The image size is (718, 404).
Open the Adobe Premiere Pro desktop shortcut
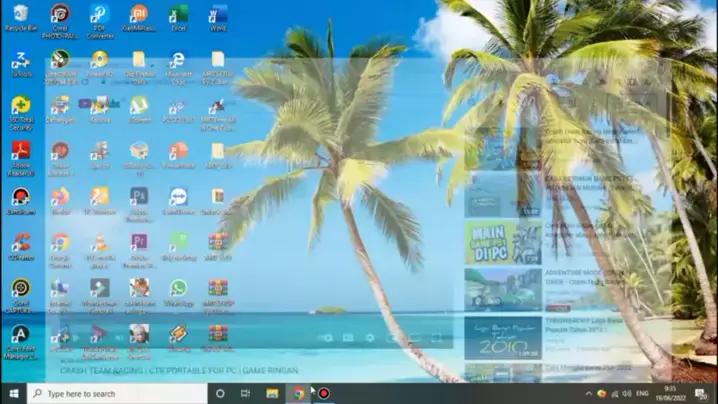(x=139, y=242)
